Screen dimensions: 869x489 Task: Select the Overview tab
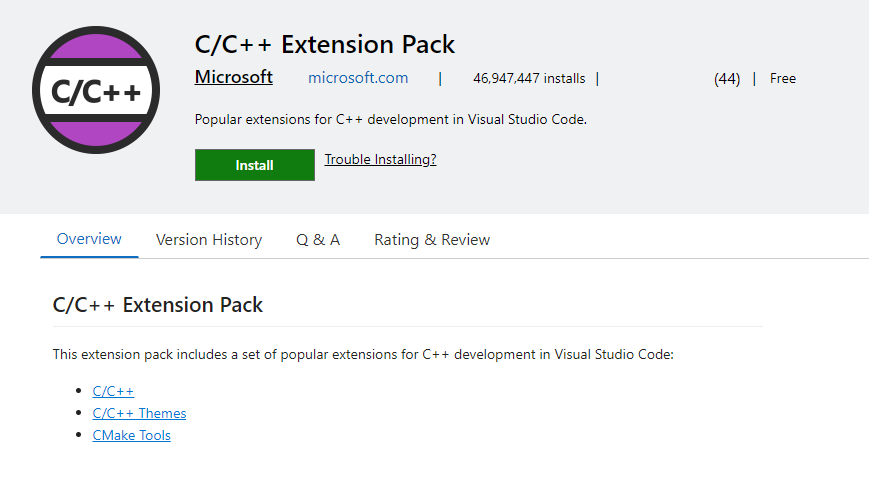click(89, 239)
